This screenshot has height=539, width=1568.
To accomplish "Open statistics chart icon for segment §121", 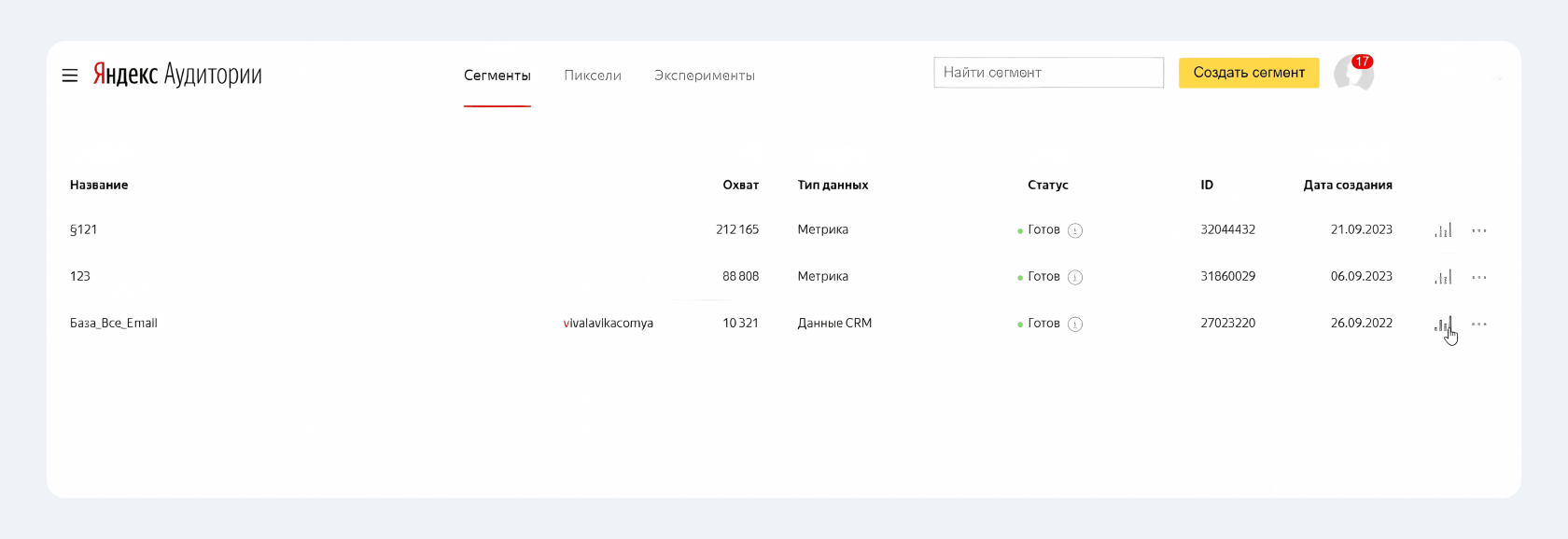I will click(1444, 230).
